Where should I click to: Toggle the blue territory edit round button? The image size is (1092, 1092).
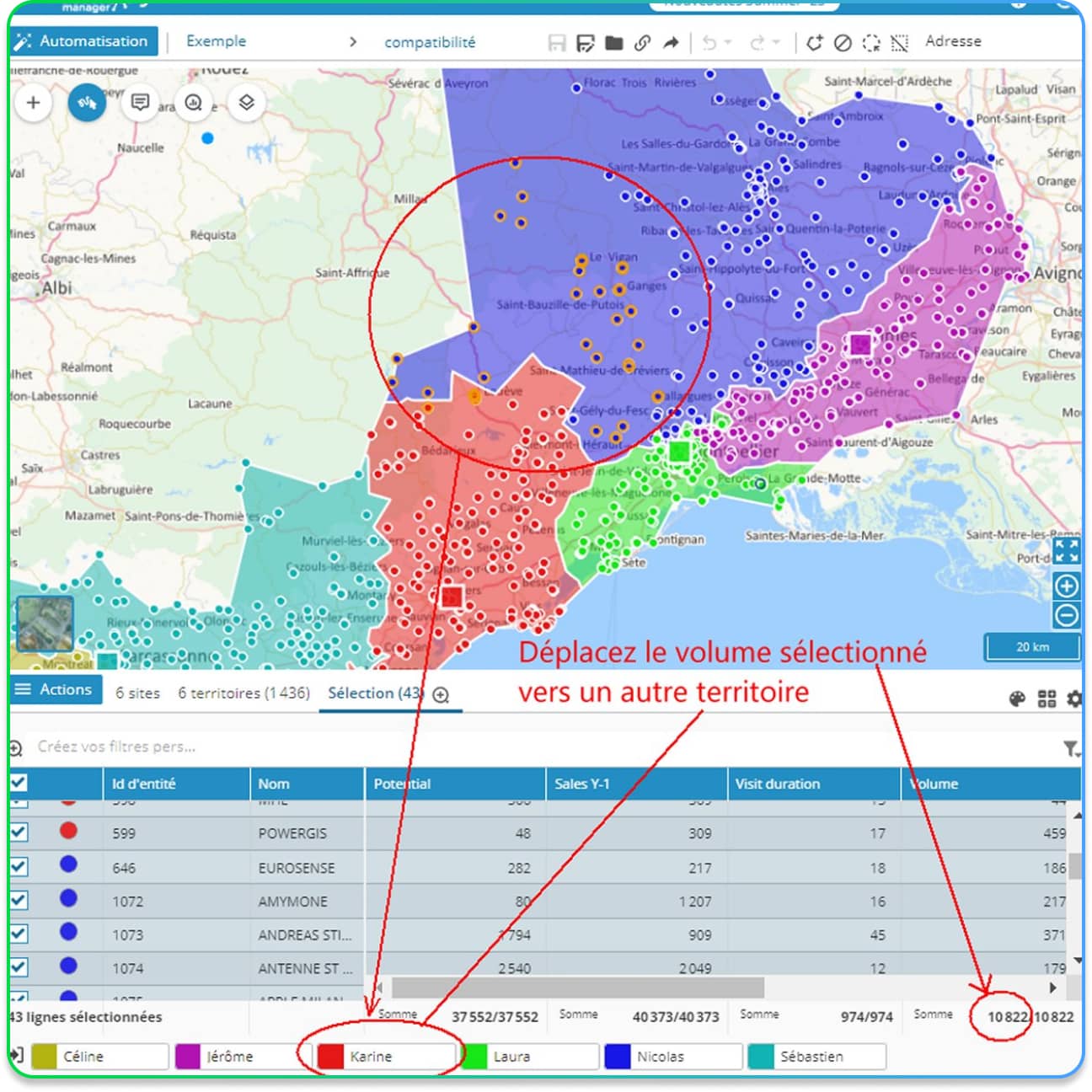click(87, 103)
